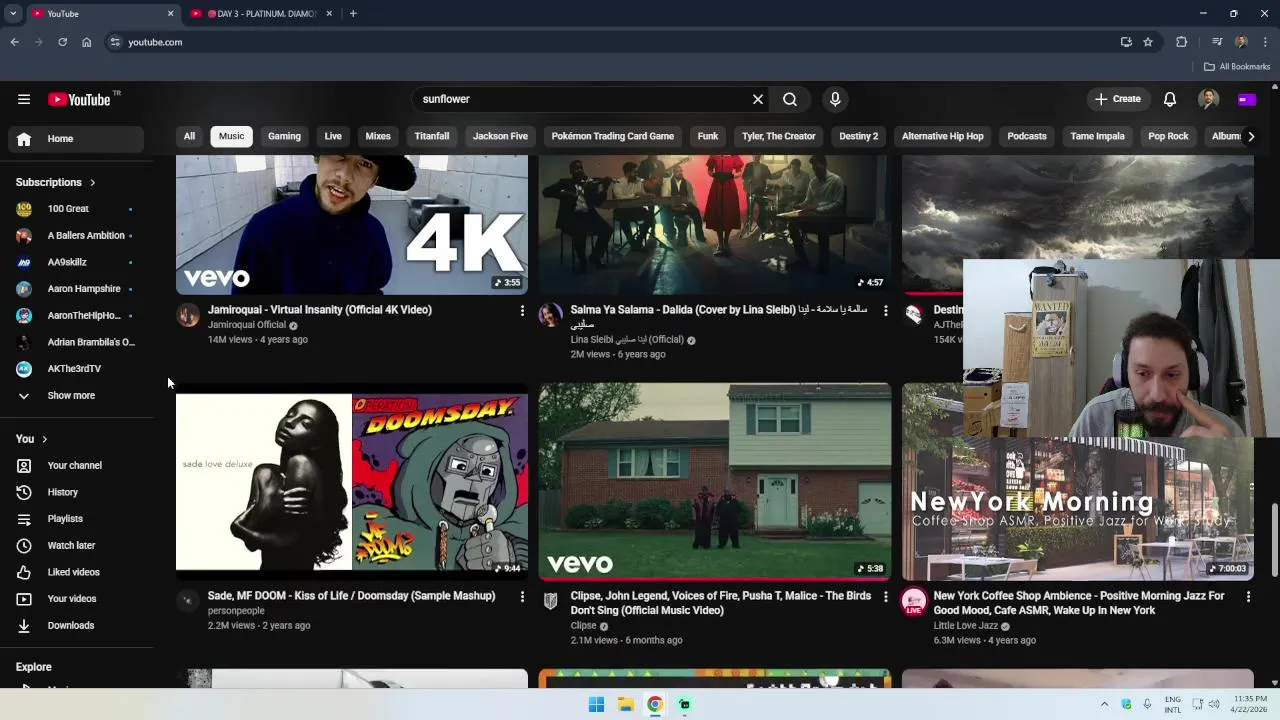Open options for Jamiroquai Virtual Insanity video
Image resolution: width=1280 pixels, height=720 pixels.
(522, 311)
